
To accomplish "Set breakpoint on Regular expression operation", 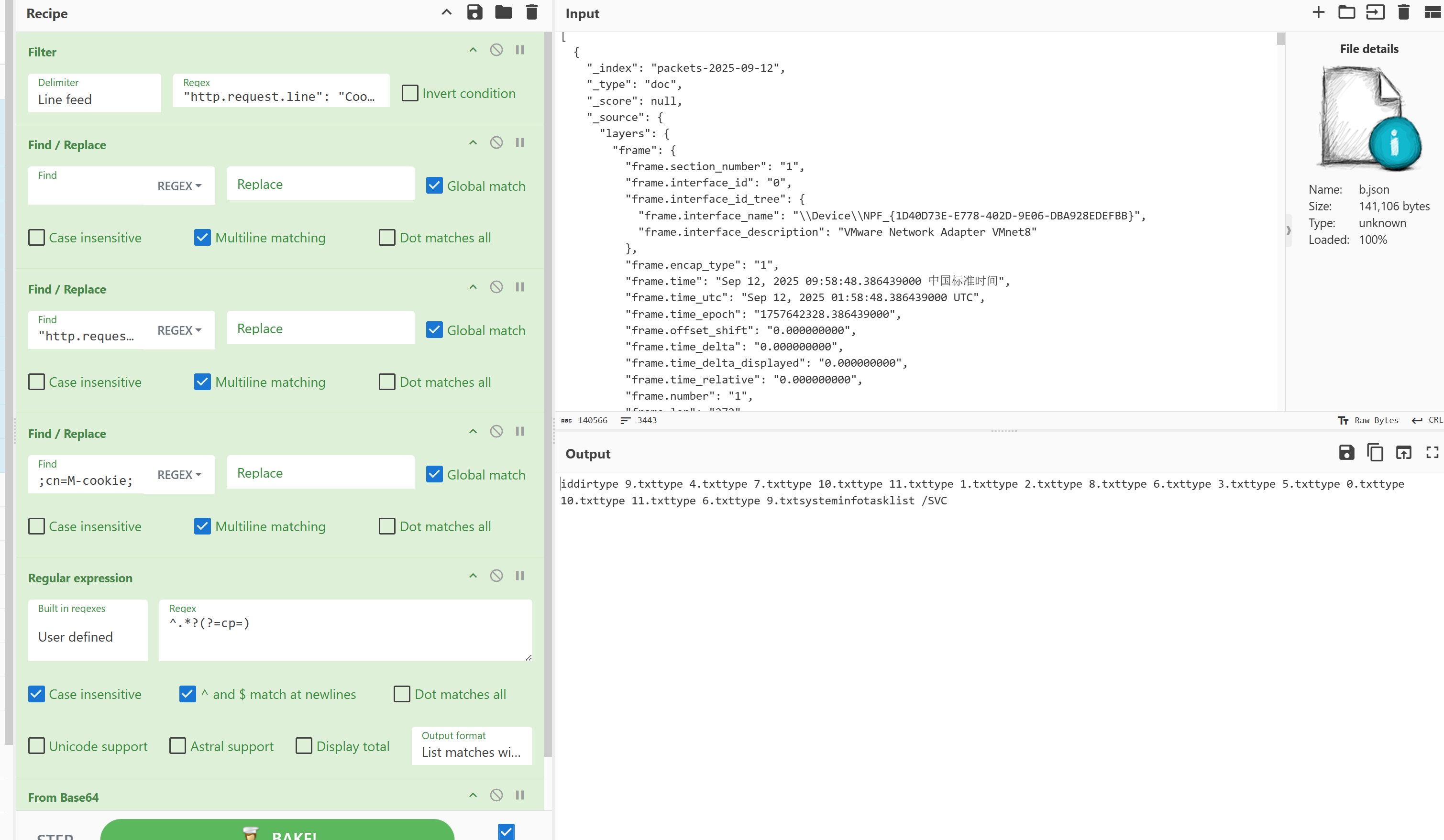I will point(520,576).
